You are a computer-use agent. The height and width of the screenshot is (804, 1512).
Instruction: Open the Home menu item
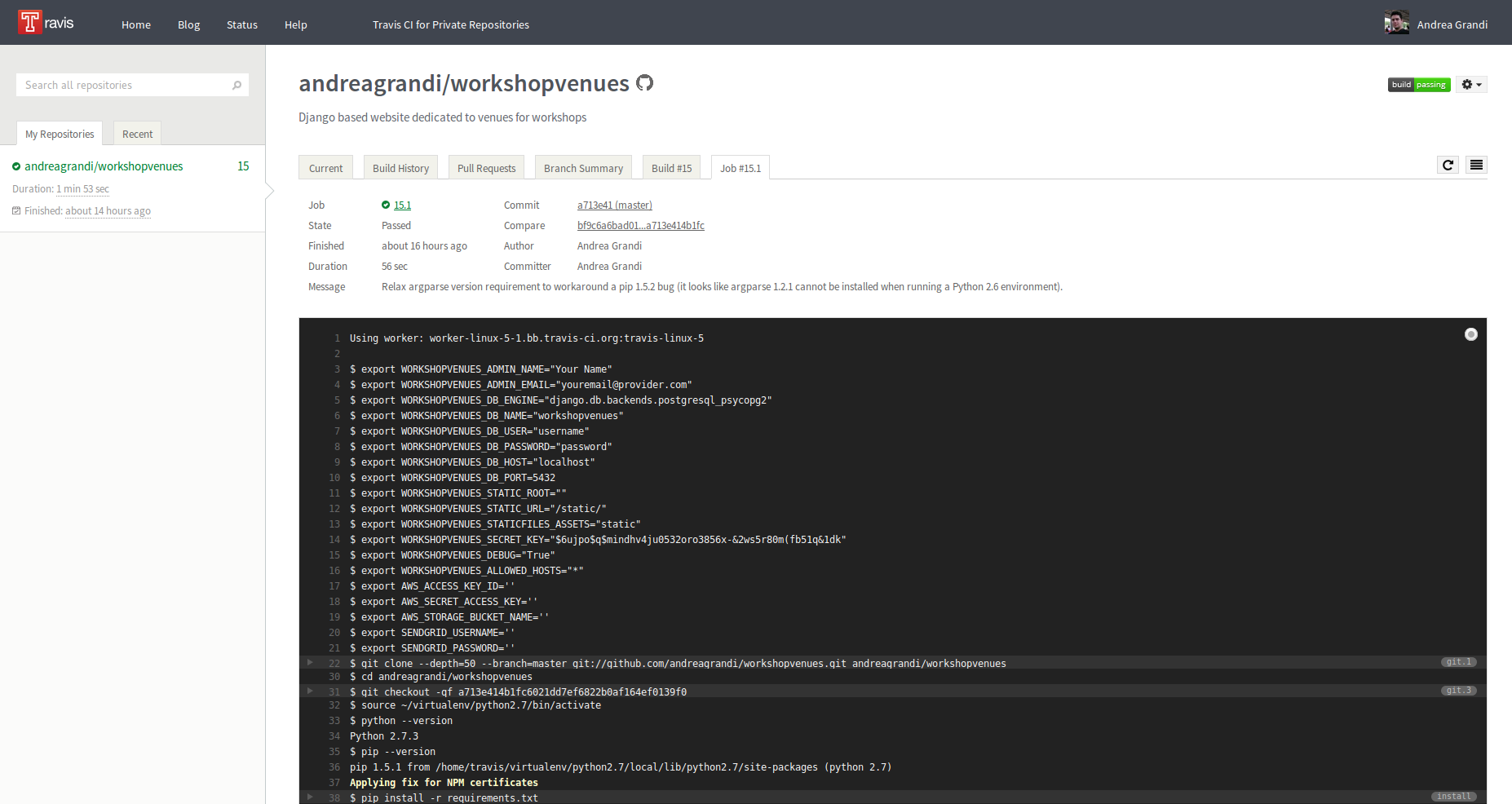[x=136, y=25]
